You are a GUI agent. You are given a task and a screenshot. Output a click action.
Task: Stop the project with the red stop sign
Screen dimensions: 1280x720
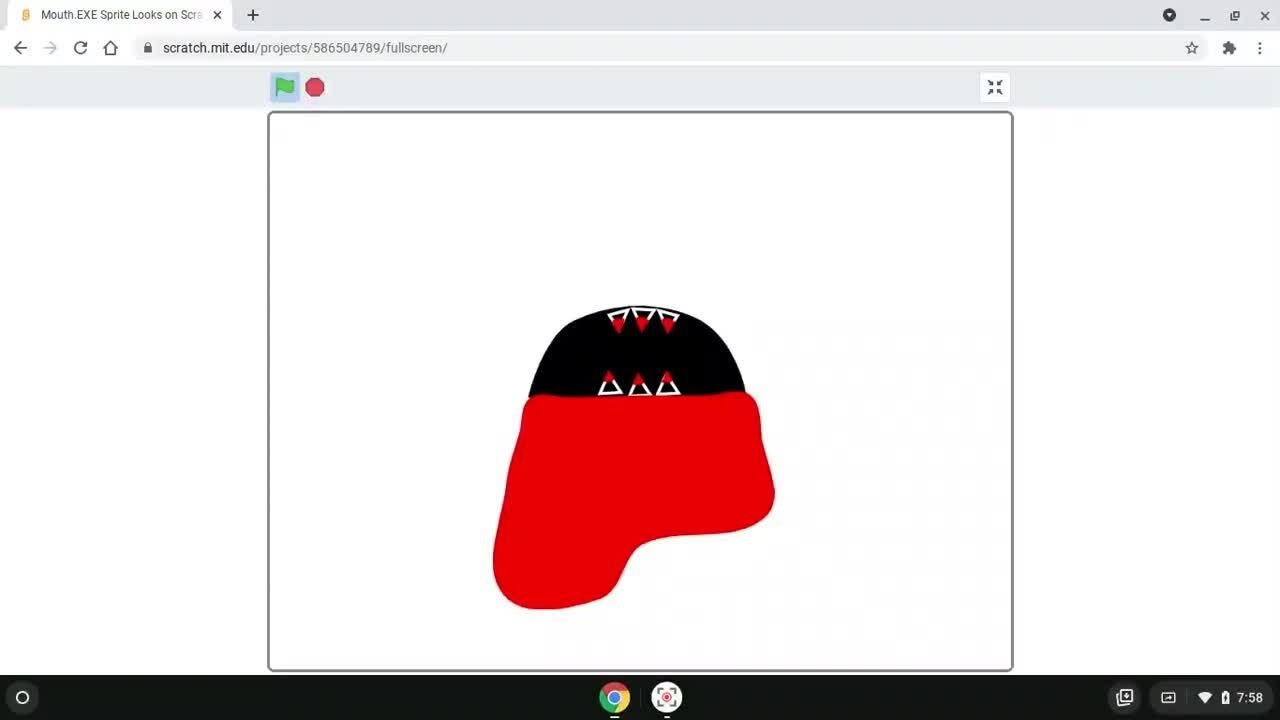315,87
